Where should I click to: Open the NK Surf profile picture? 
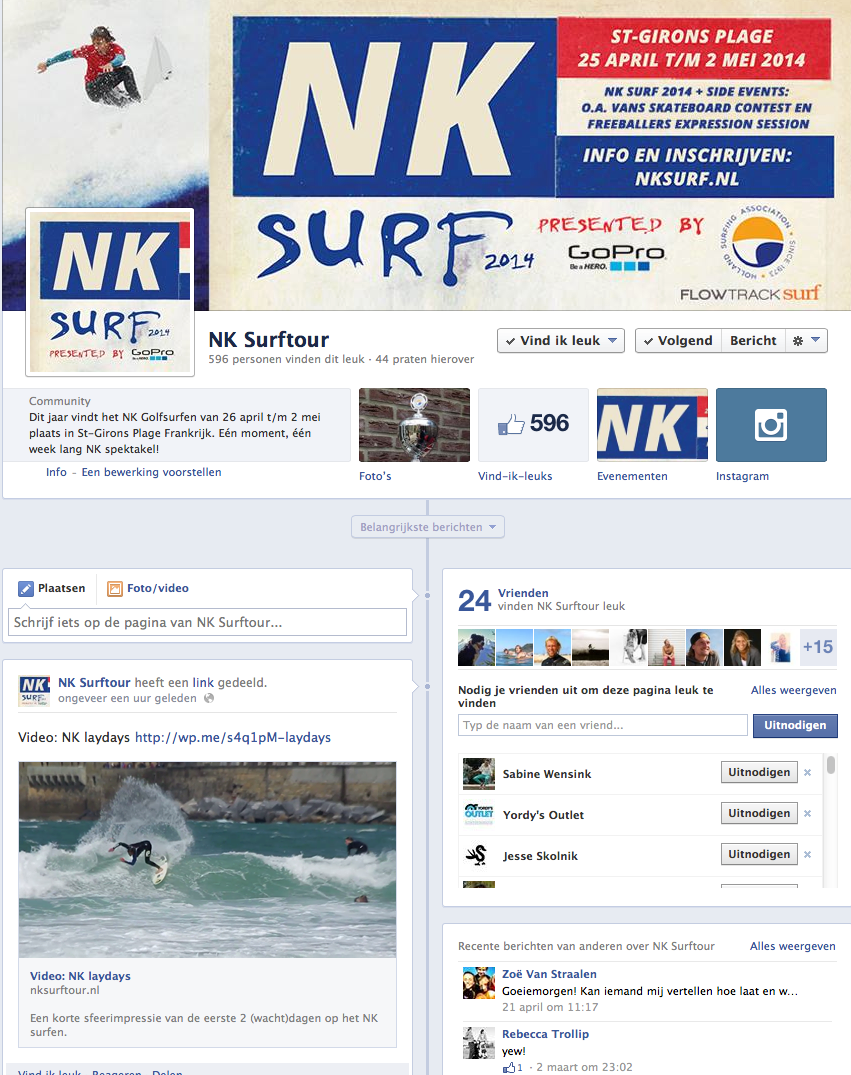pyautogui.click(x=110, y=292)
